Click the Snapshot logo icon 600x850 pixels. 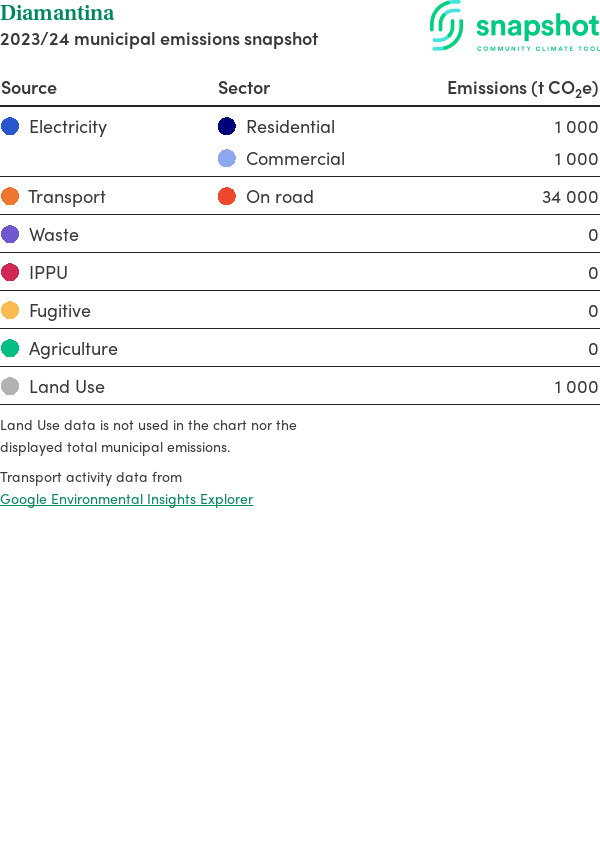pos(447,25)
